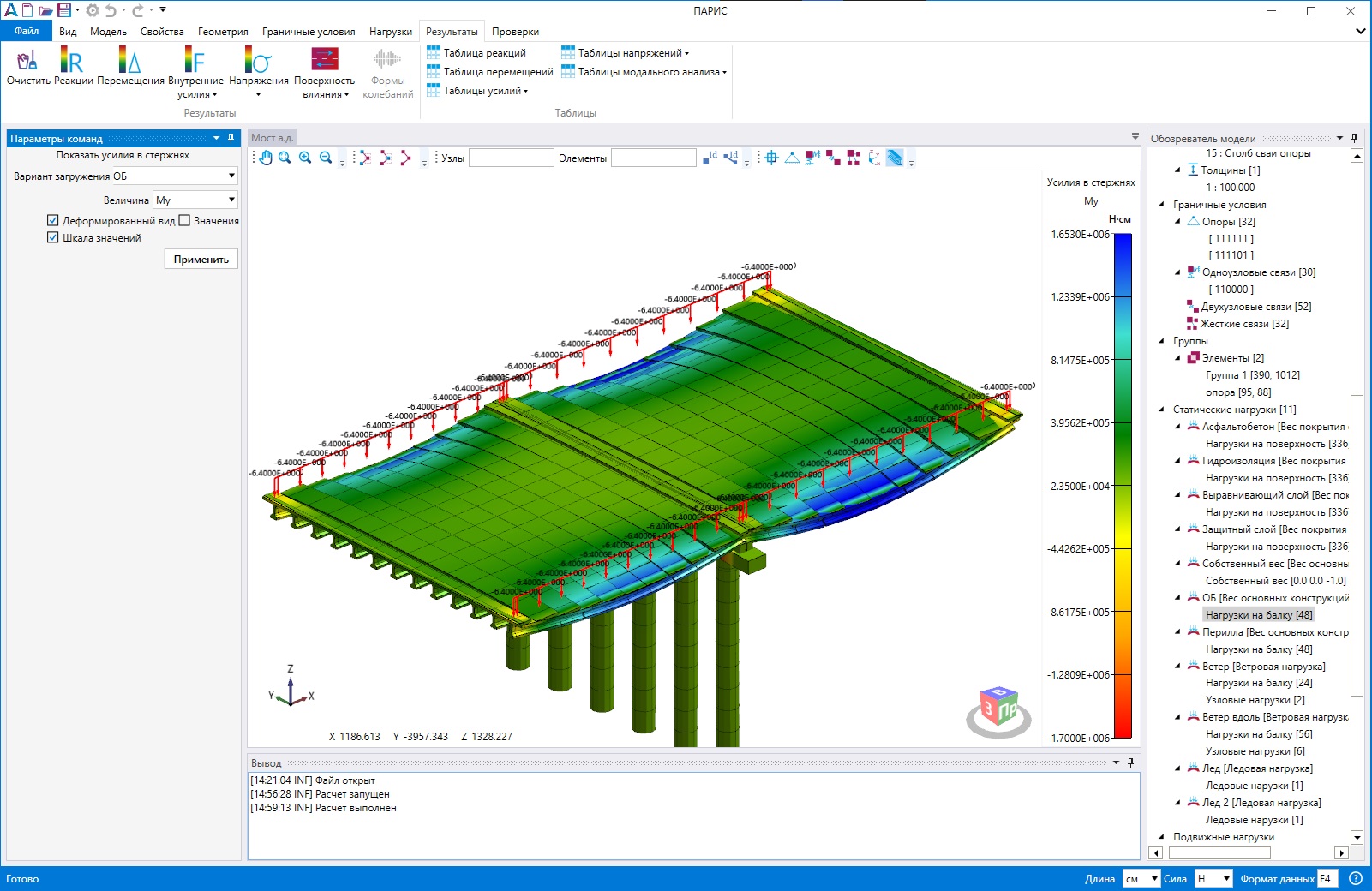Viewport: 1372px width, 891px height.
Task: Open the Проверки ribbon tab
Action: [515, 32]
